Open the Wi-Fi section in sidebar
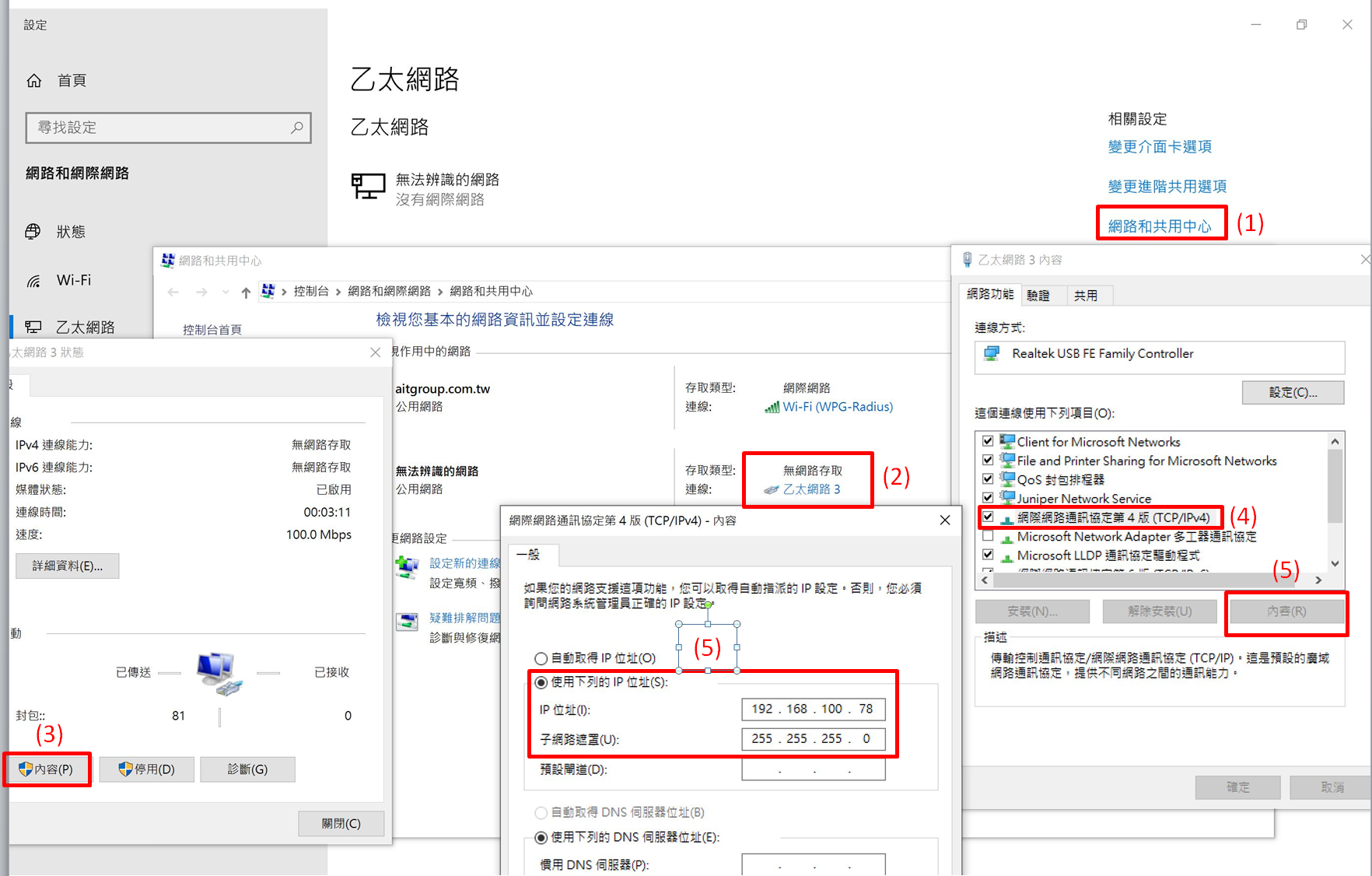Image resolution: width=1372 pixels, height=876 pixels. [x=73, y=280]
